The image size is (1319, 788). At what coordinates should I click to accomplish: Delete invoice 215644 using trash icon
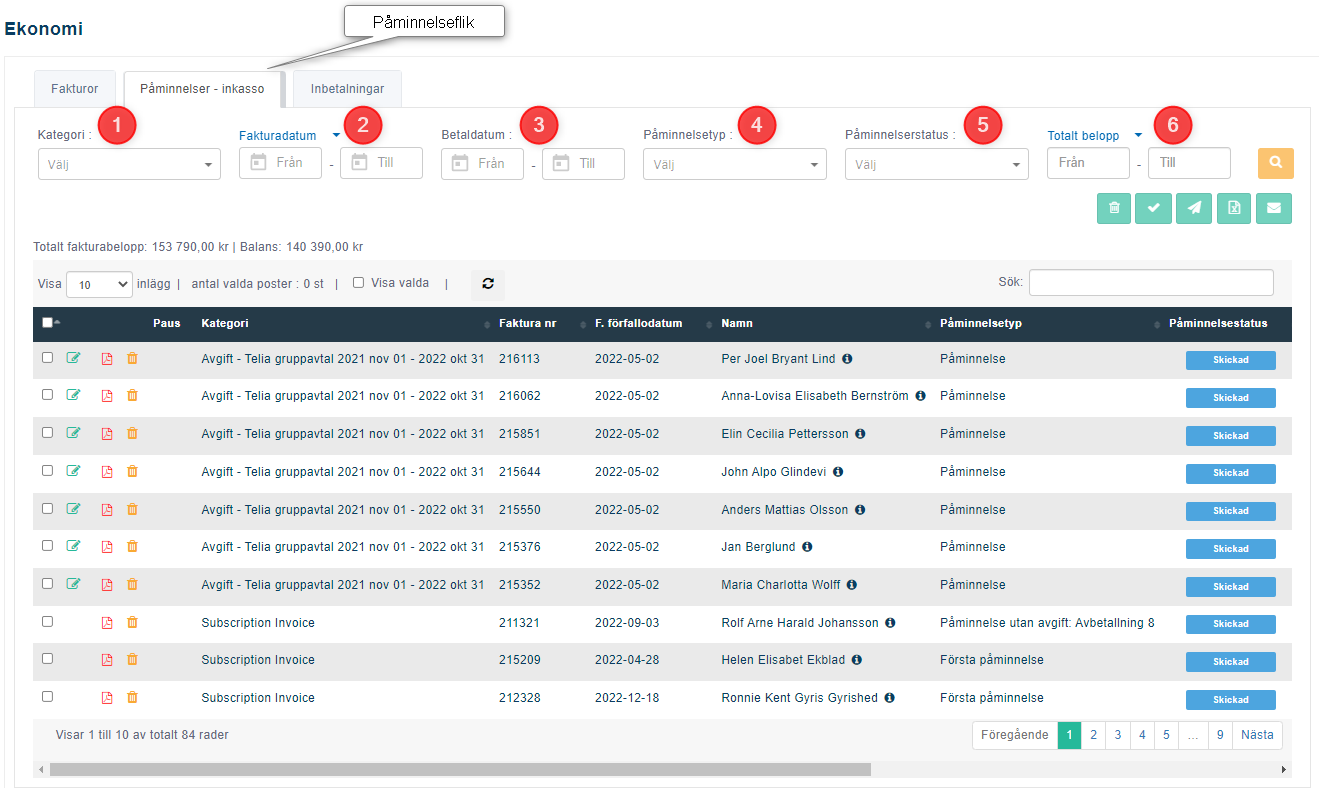pyautogui.click(x=132, y=471)
